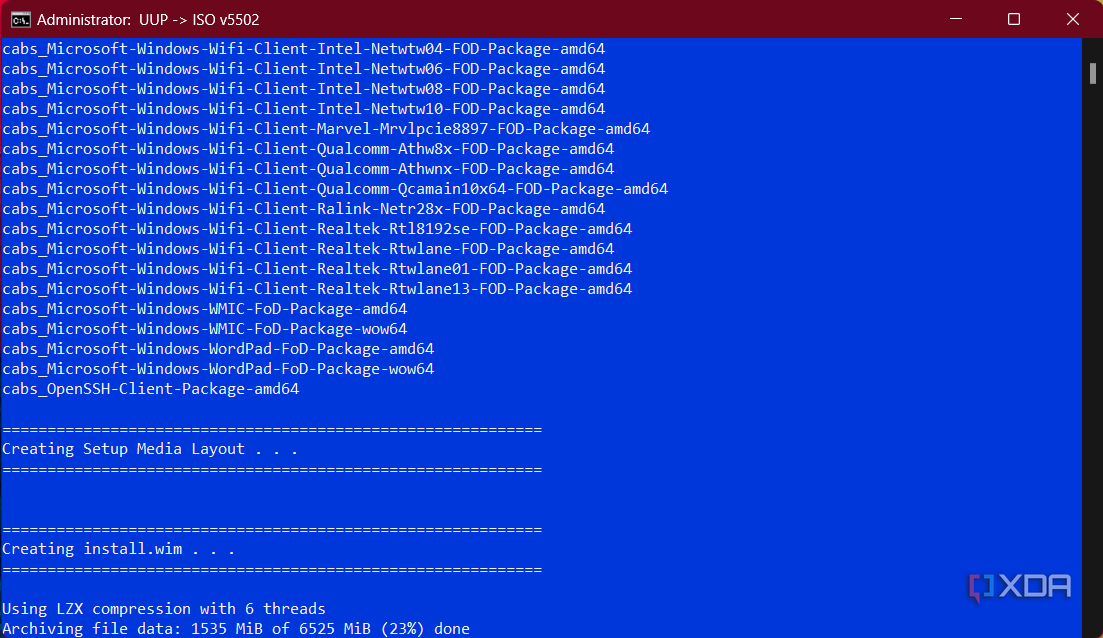This screenshot has height=638, width=1103.
Task: Click the Command Prompt icon in title bar
Action: [18, 19]
